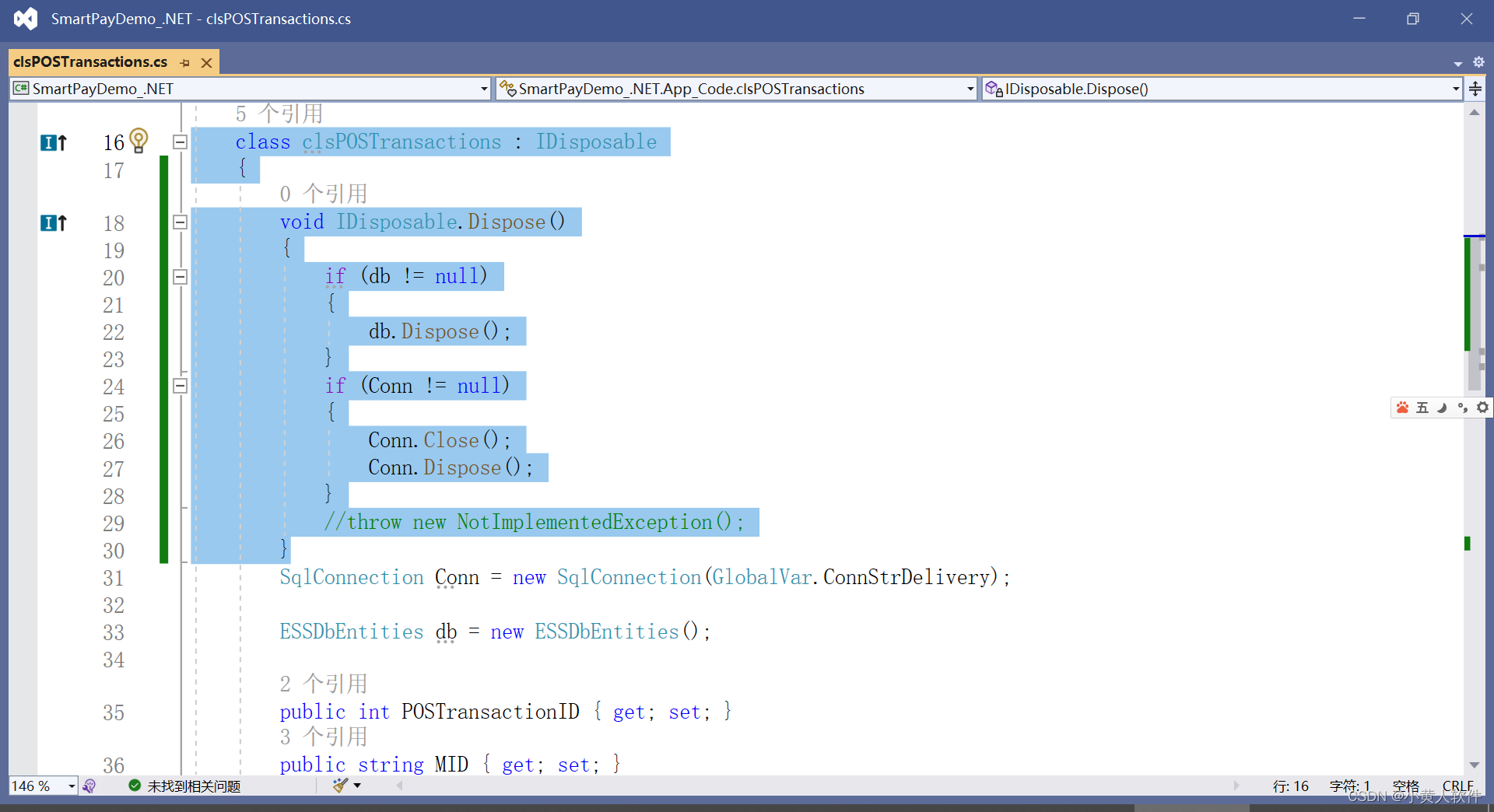
Task: Click the POSTransactionID property name
Action: pyautogui.click(x=490, y=712)
